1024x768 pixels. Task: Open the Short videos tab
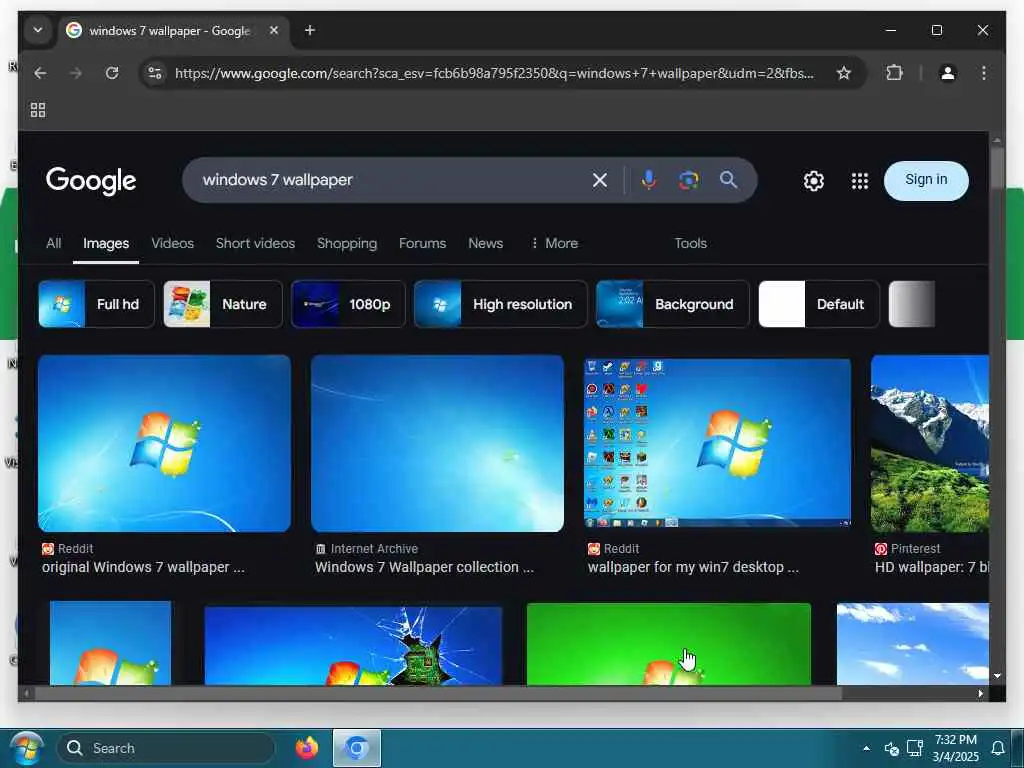[255, 243]
